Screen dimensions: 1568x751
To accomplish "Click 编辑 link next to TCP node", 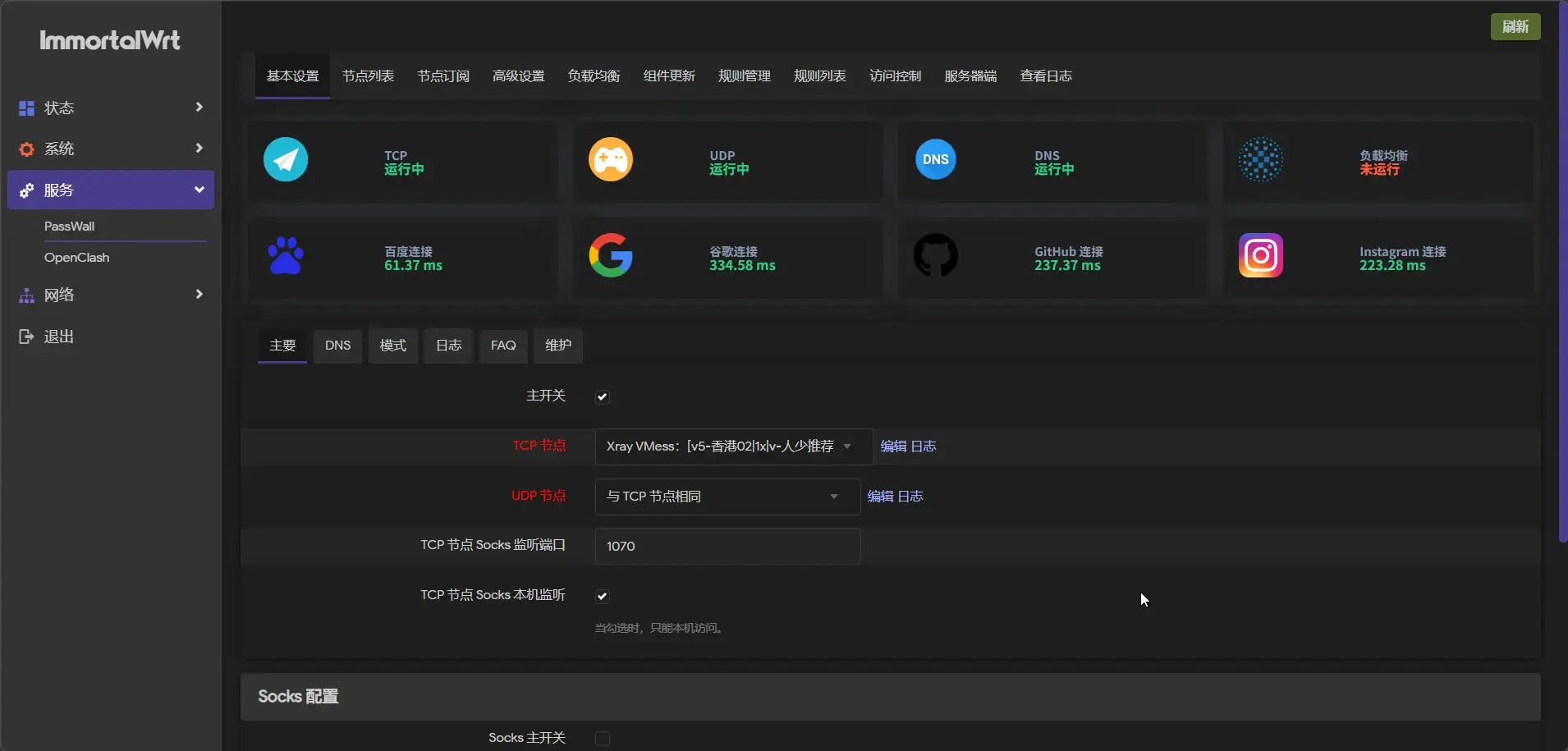I will pyautogui.click(x=893, y=446).
